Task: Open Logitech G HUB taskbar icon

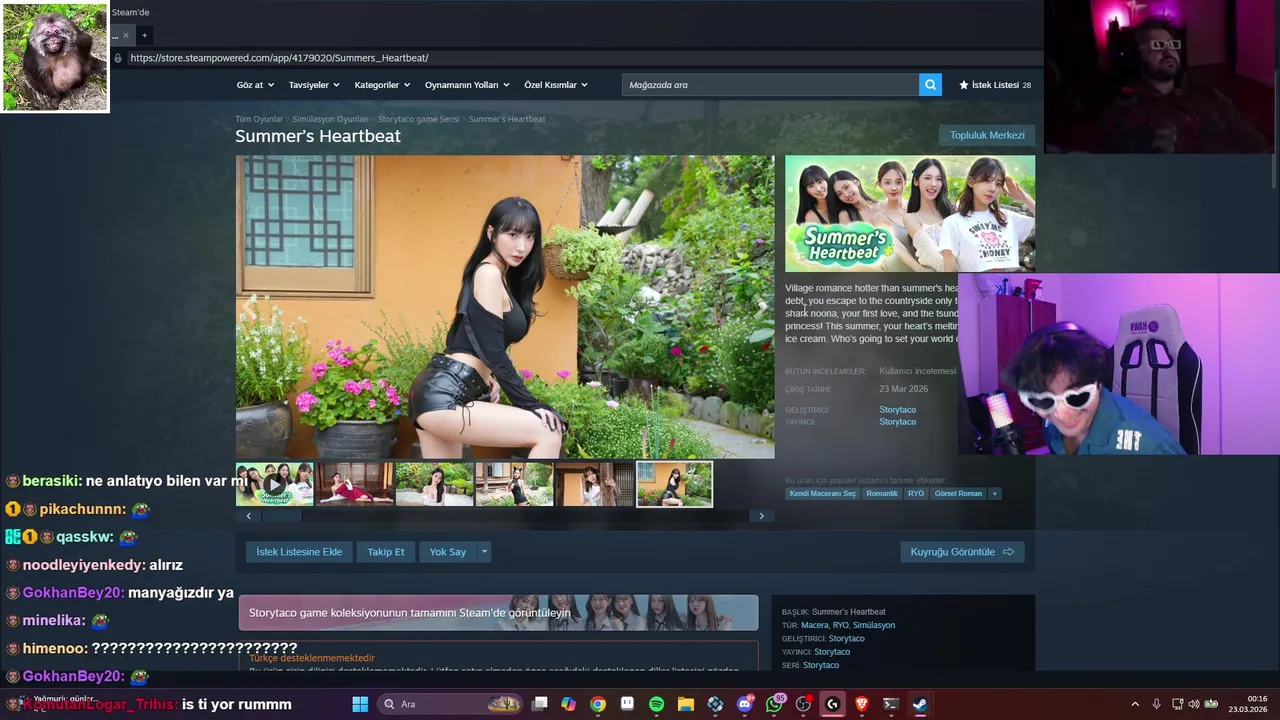Action: coord(832,704)
